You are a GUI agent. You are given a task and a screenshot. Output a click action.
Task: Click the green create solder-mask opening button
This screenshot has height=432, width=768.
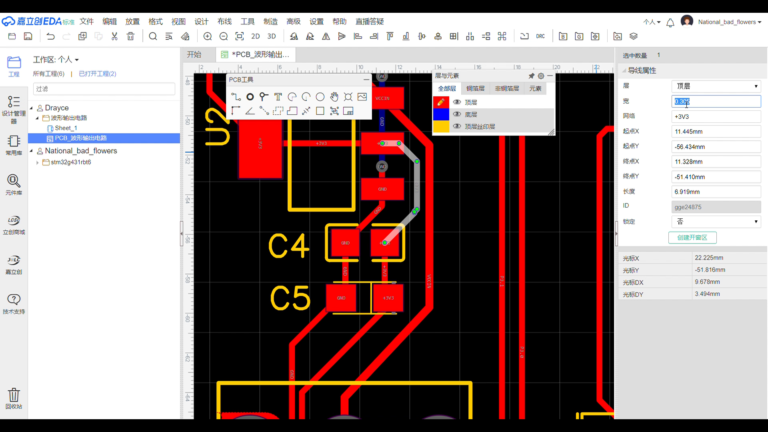click(692, 238)
